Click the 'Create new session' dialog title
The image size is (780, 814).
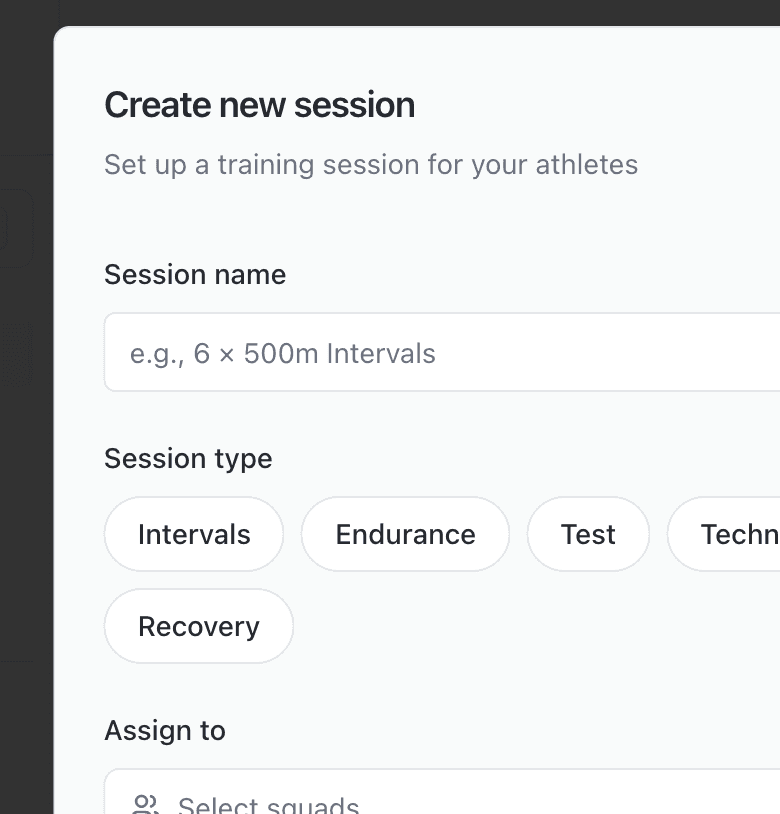coord(259,105)
